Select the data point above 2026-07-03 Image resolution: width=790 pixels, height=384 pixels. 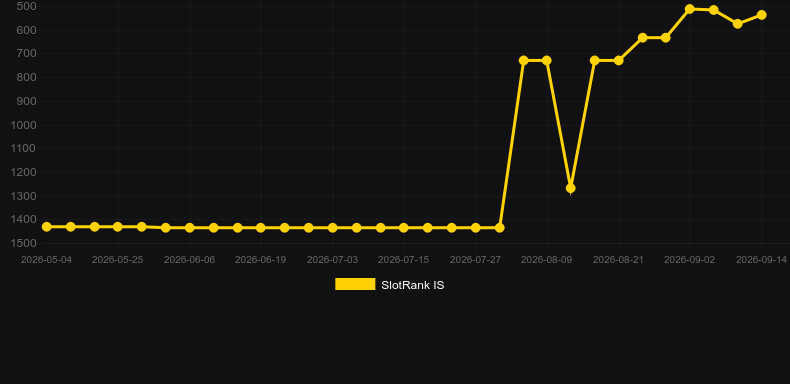click(333, 228)
